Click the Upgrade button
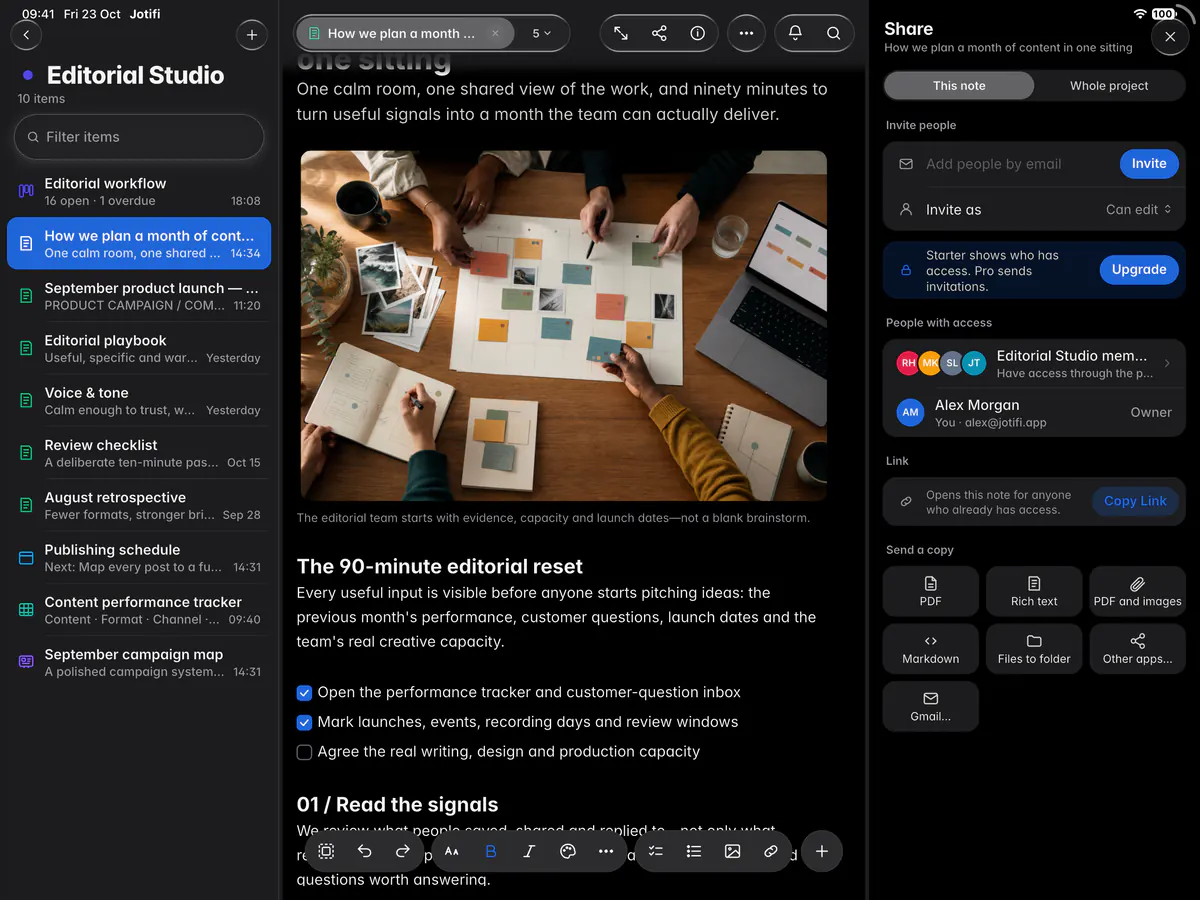Screen dimensions: 1200x900 pyautogui.click(x=1139, y=270)
